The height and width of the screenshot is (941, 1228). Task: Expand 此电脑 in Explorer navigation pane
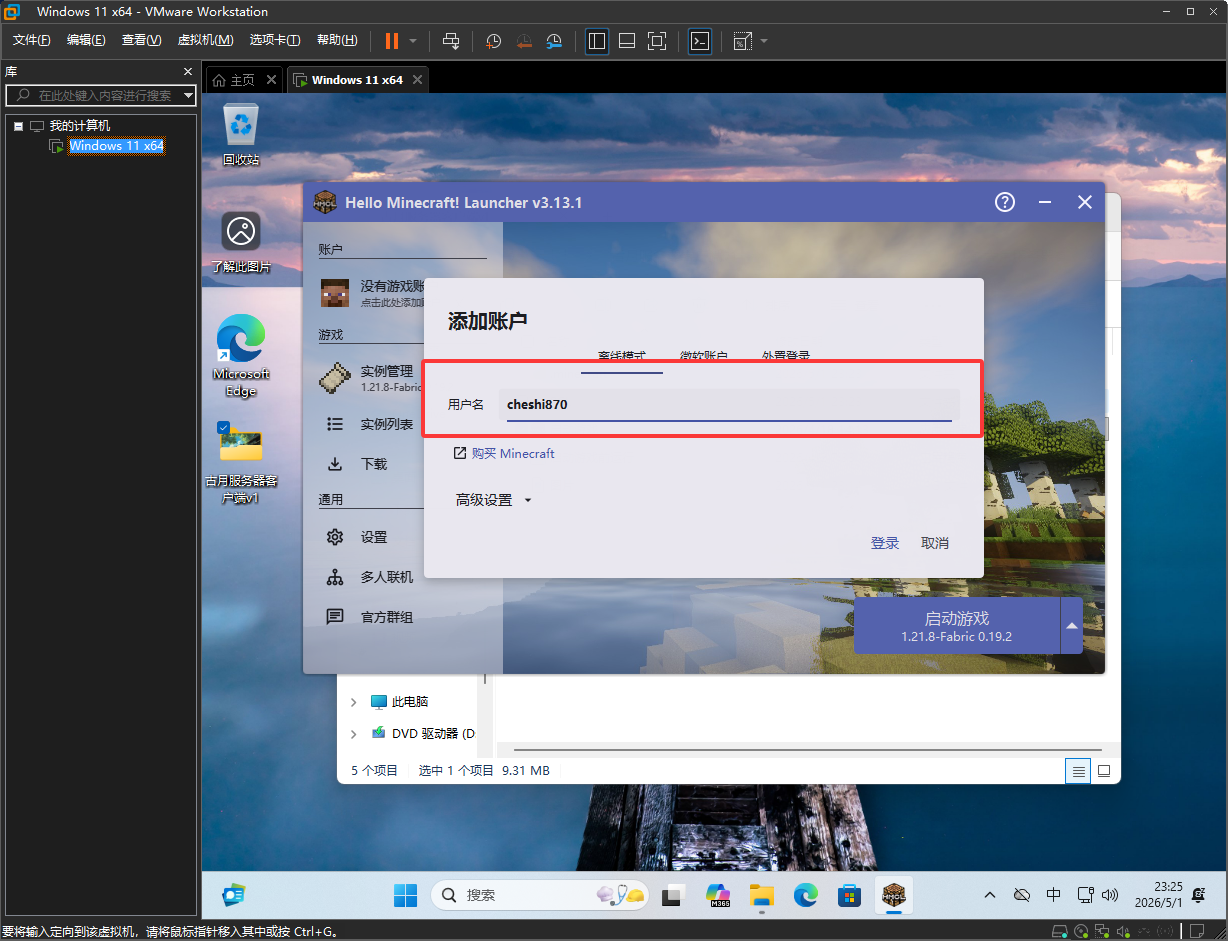point(353,702)
